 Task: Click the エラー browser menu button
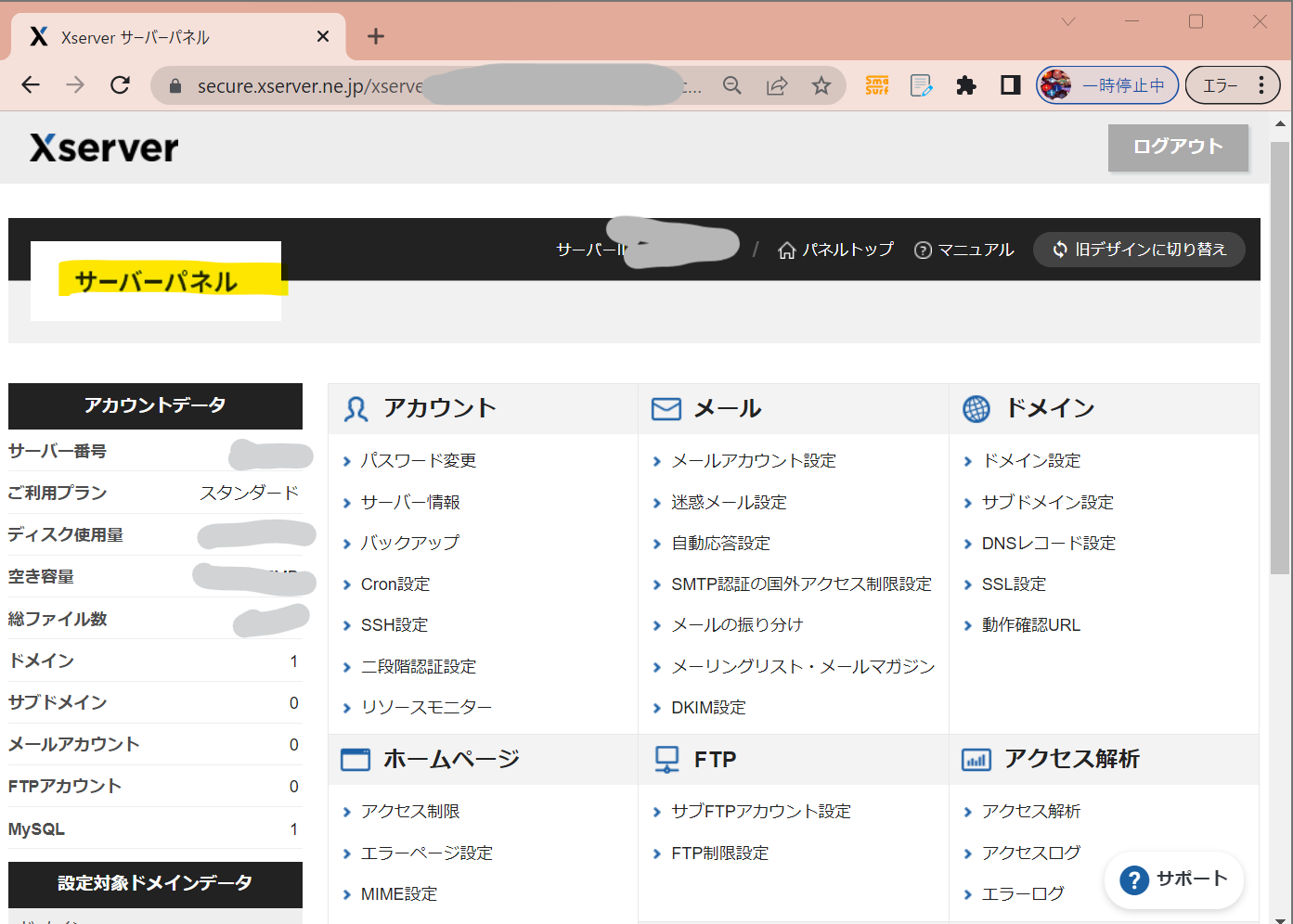tap(1233, 85)
